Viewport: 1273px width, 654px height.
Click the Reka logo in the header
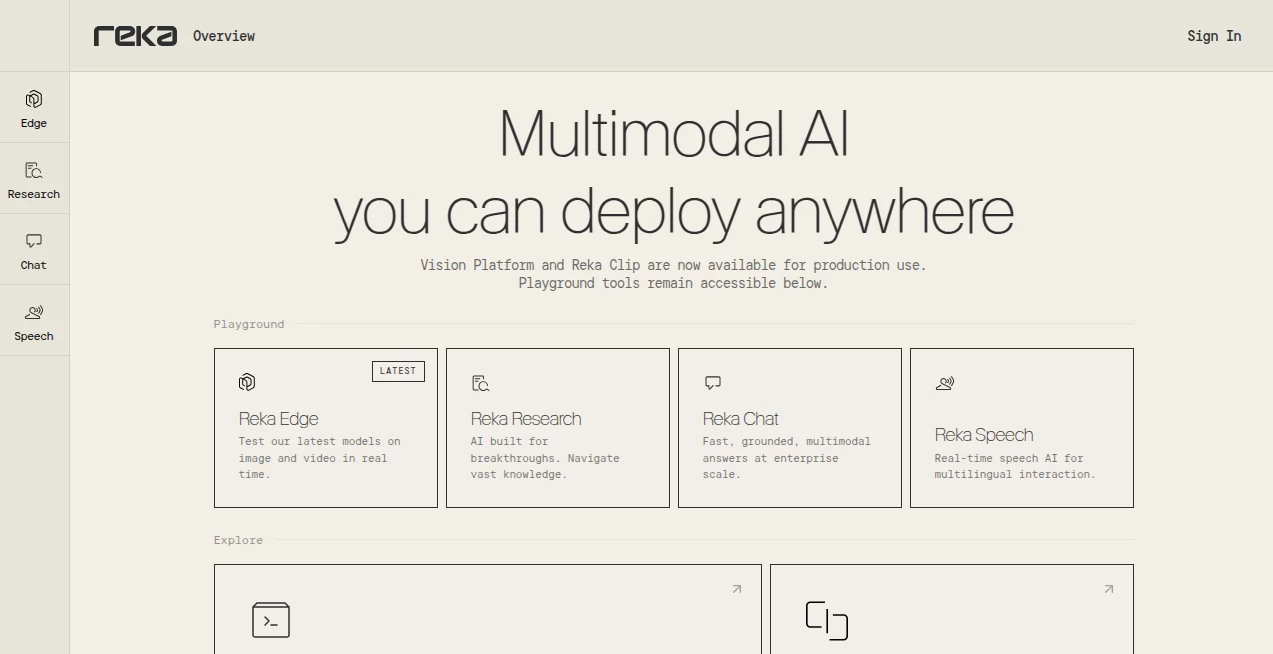coord(135,36)
